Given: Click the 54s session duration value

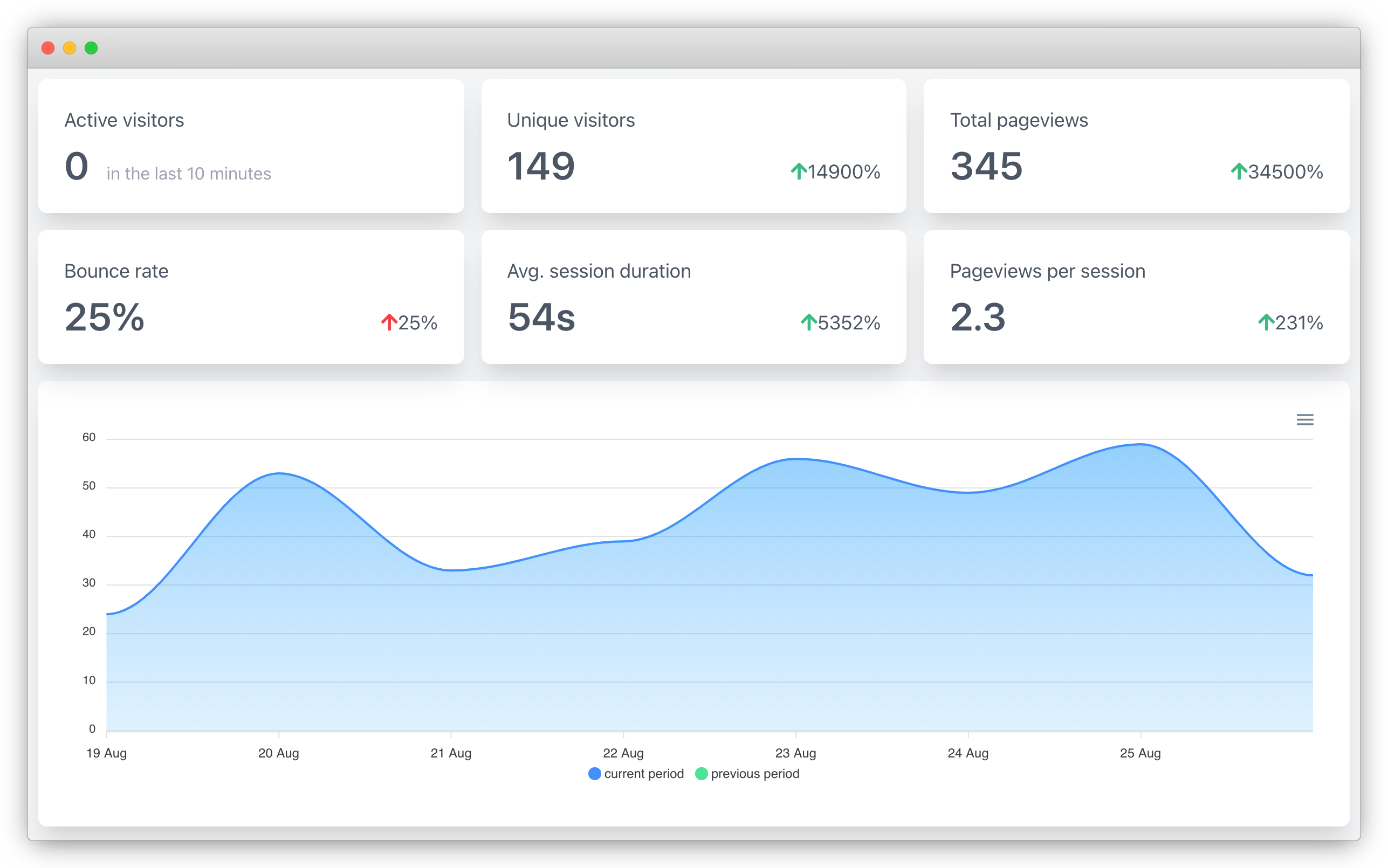Looking at the screenshot, I should click(541, 317).
